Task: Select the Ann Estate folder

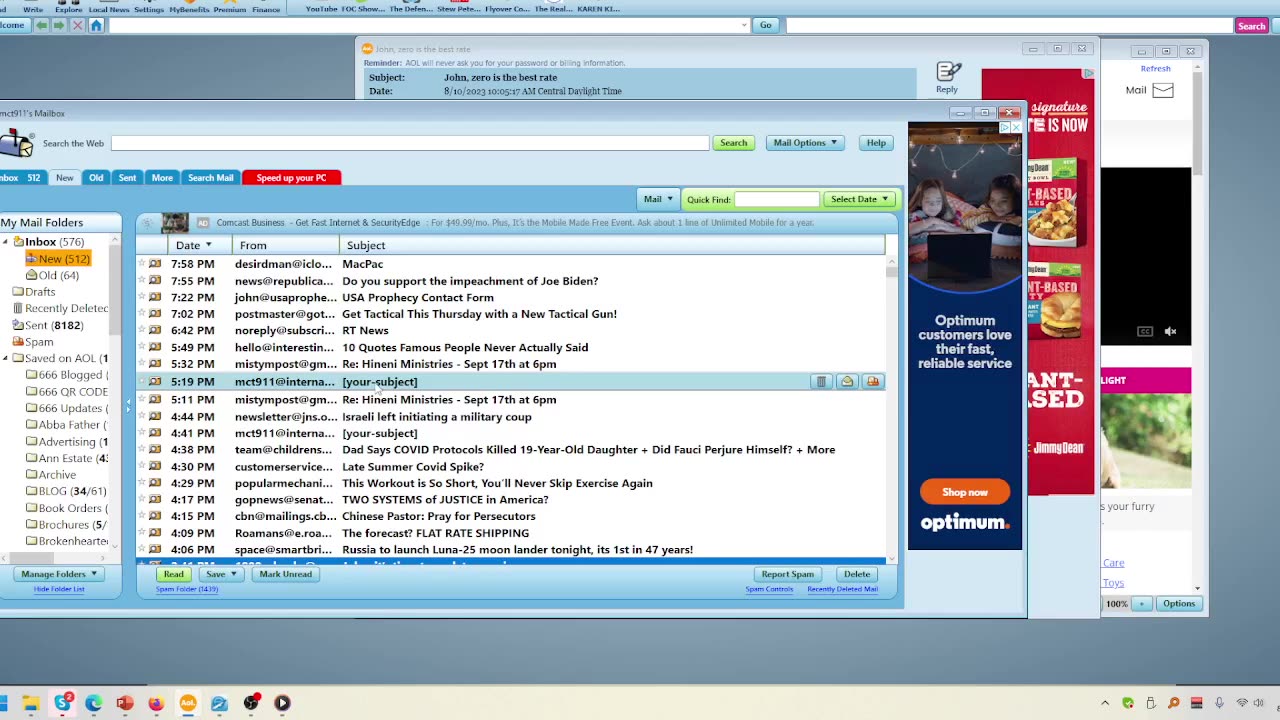Action: point(66,458)
